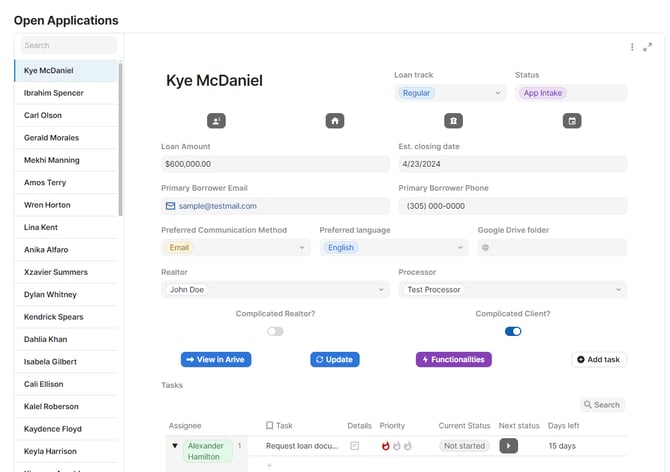Select Cali Ellison application

coord(66,384)
